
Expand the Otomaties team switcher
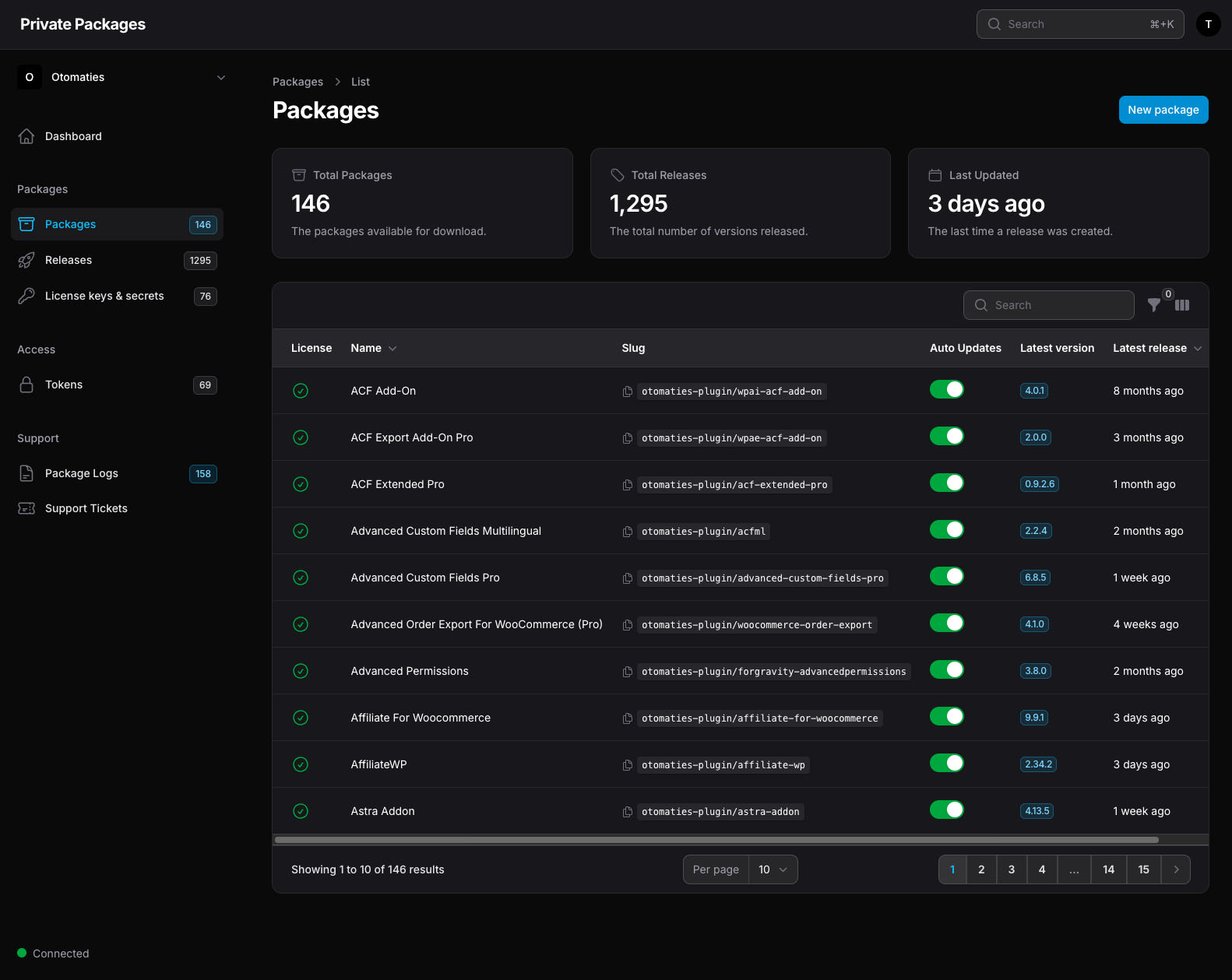[122, 77]
